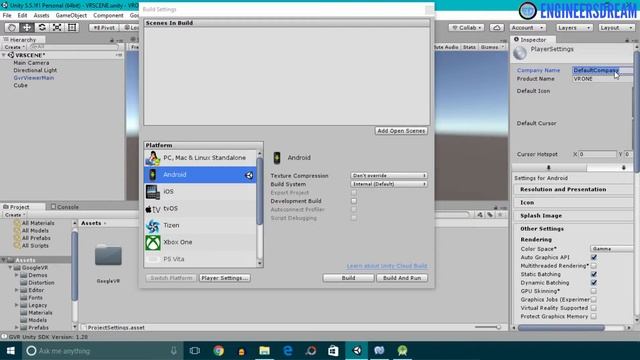Enable Protect Graphics Memory checkbox
The width and height of the screenshot is (640, 360).
coord(594,316)
